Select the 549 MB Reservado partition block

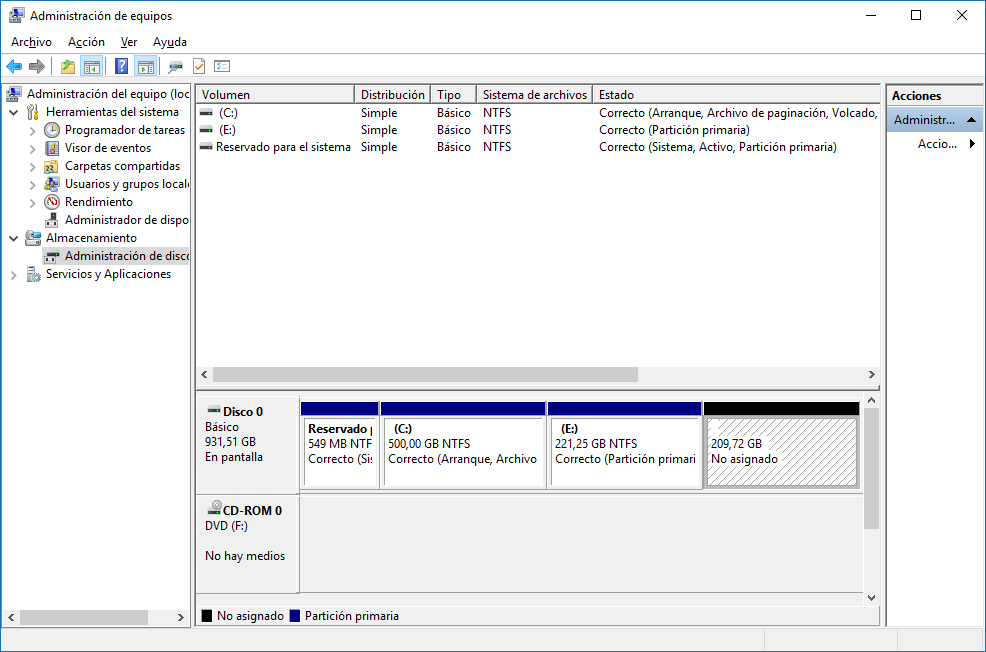[340, 445]
